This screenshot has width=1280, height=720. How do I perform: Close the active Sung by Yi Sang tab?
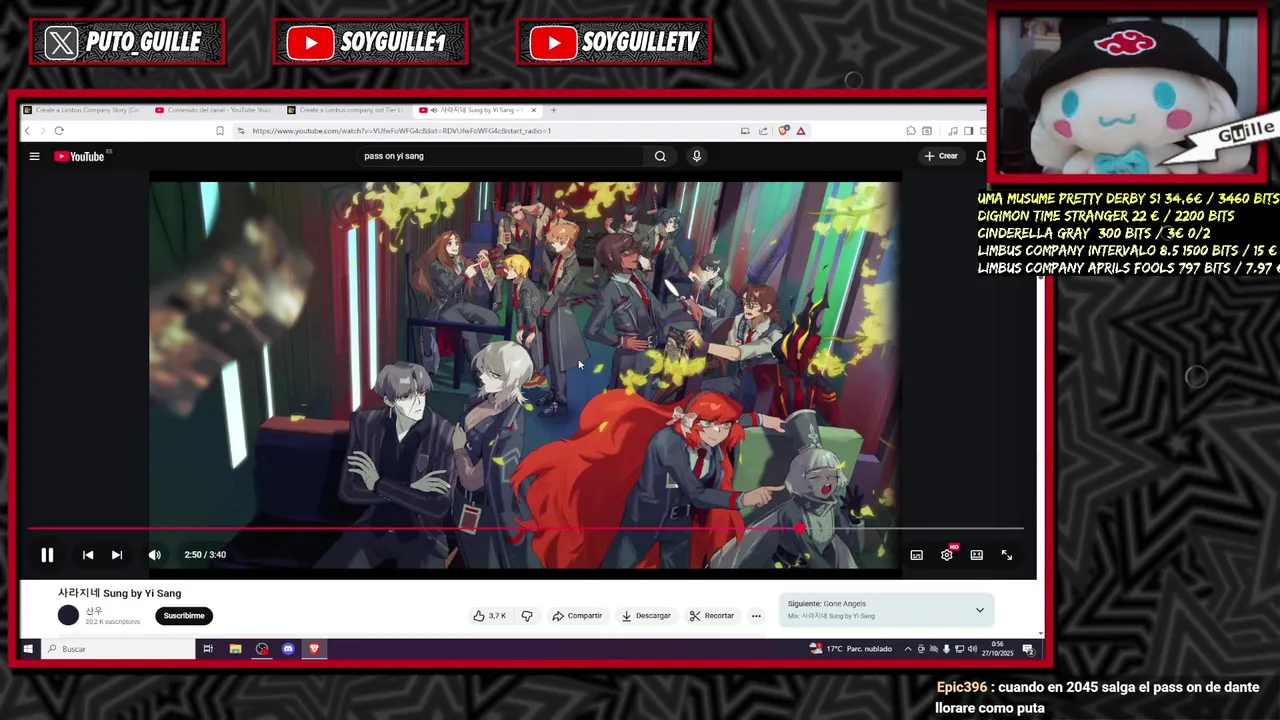tap(534, 110)
